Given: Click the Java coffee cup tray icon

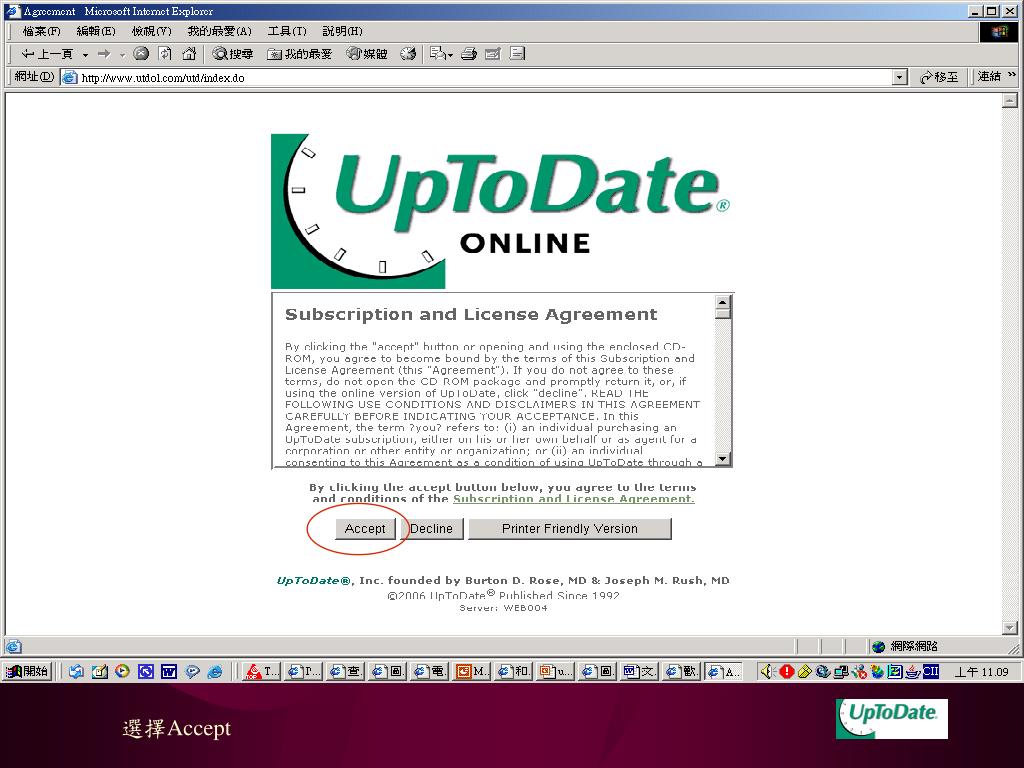Looking at the screenshot, I should tap(913, 671).
